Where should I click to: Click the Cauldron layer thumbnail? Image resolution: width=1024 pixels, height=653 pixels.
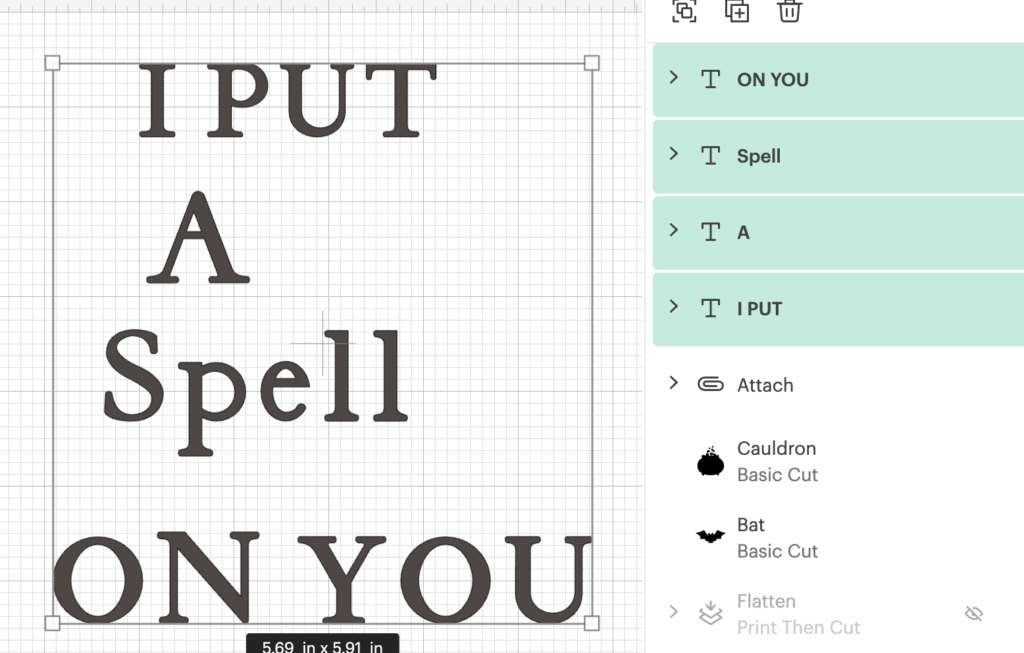710,461
